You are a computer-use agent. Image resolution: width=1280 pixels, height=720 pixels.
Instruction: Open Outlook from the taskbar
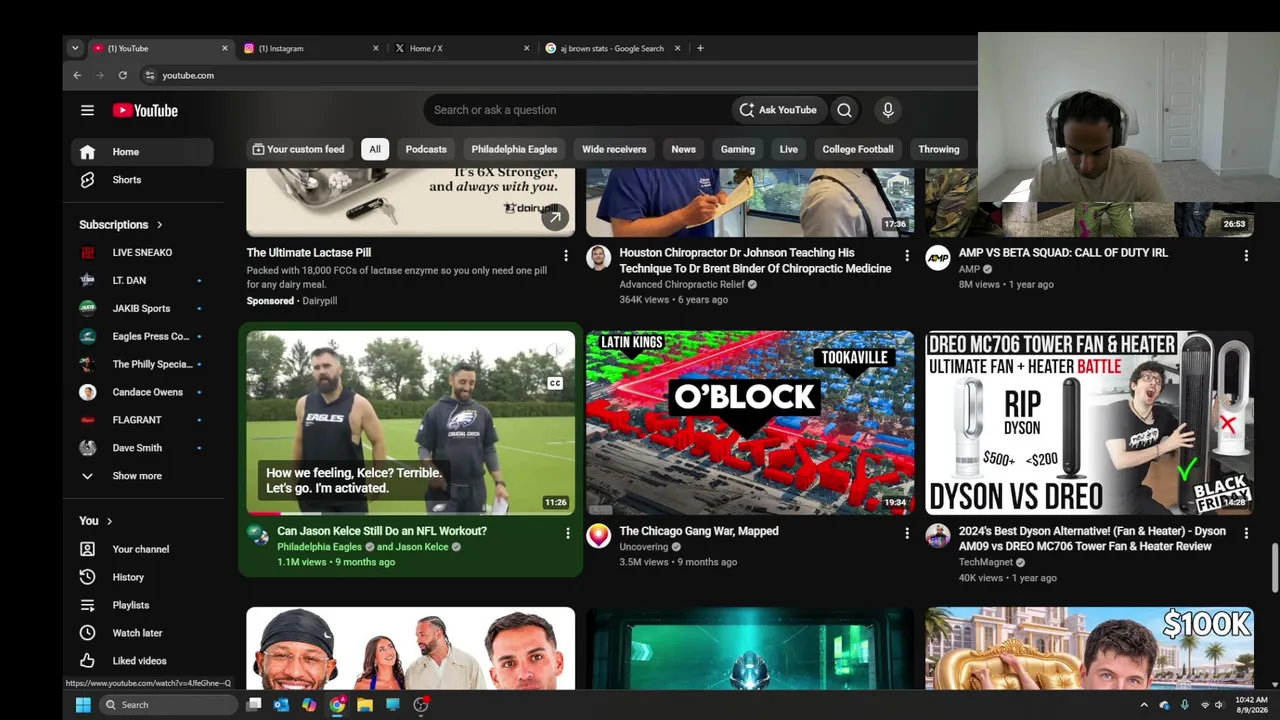[281, 705]
